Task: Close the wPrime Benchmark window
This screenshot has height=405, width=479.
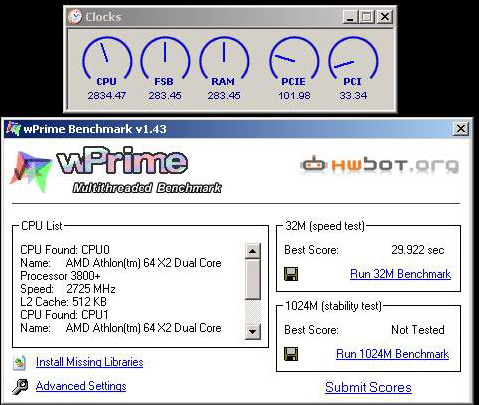Action: [461, 129]
